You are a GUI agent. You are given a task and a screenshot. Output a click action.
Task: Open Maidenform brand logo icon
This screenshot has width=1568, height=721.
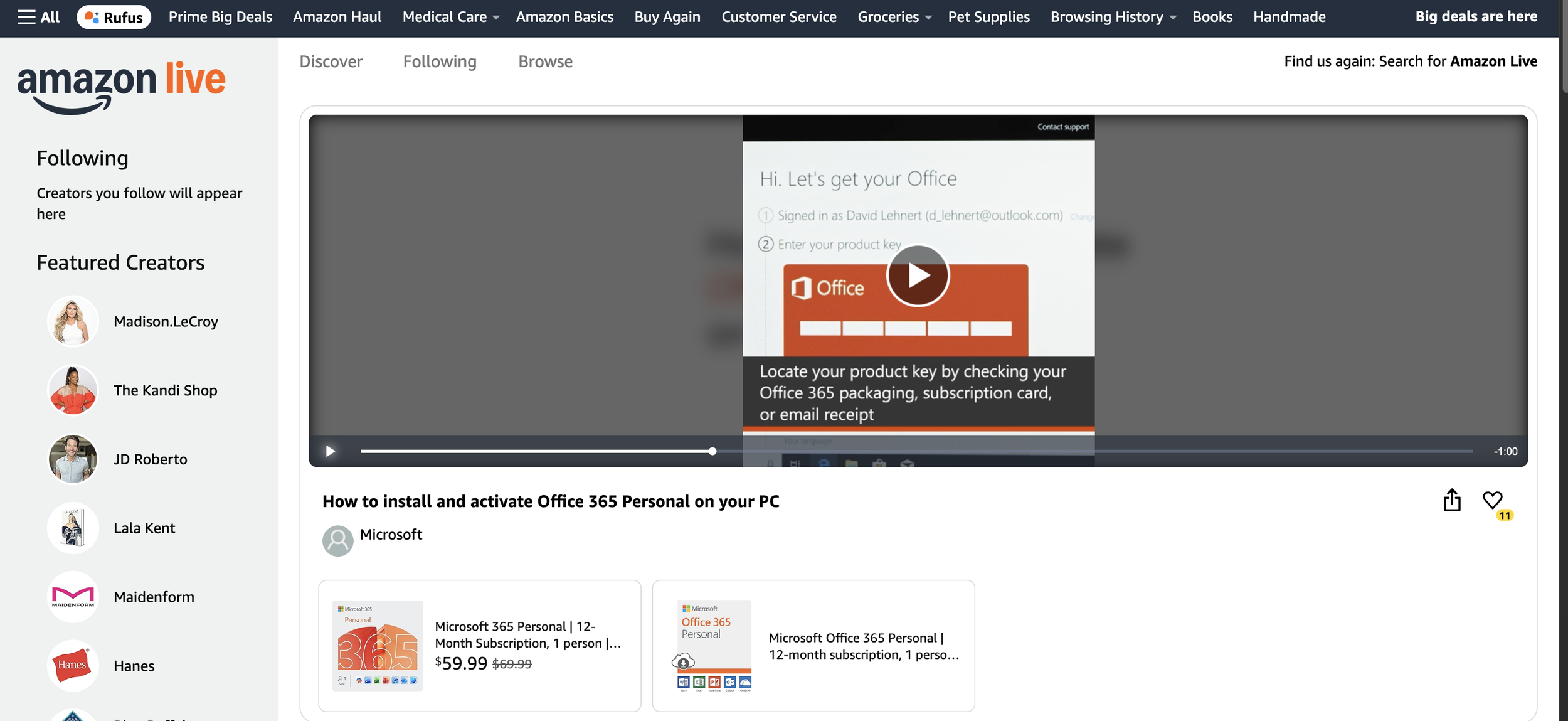[x=73, y=597]
